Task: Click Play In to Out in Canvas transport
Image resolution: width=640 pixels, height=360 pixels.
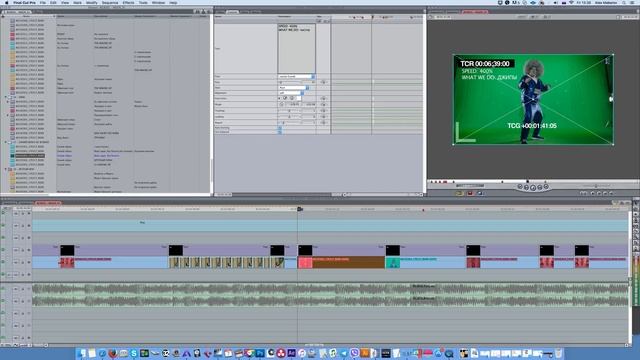Action: click(527, 187)
